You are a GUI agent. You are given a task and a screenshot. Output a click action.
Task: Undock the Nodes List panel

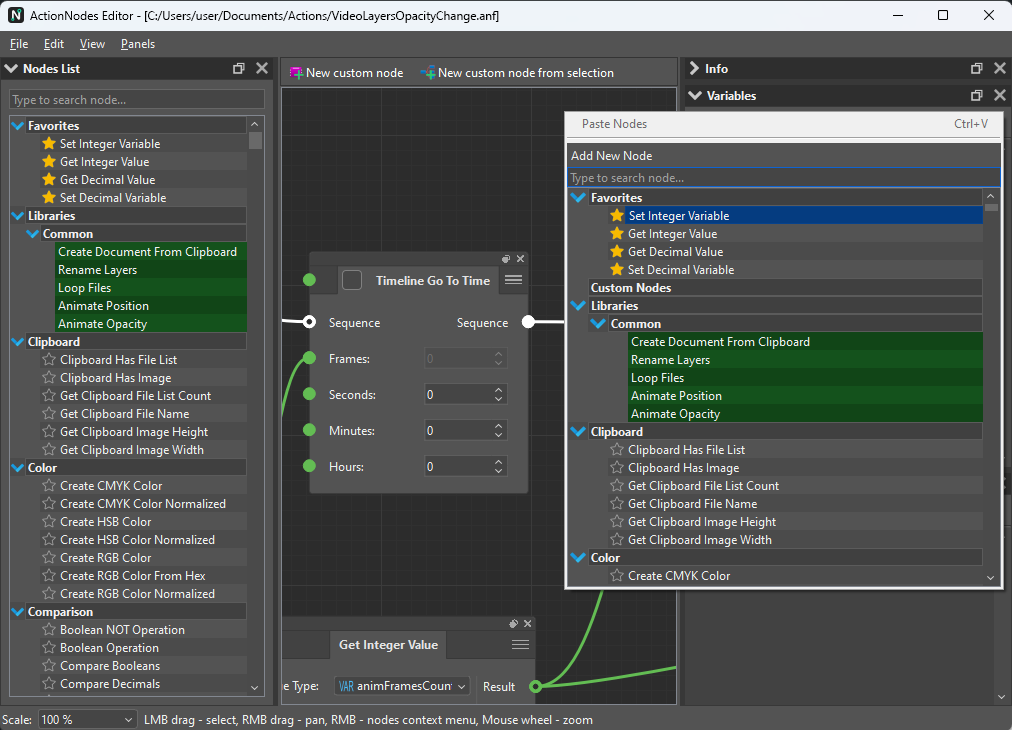pos(239,69)
